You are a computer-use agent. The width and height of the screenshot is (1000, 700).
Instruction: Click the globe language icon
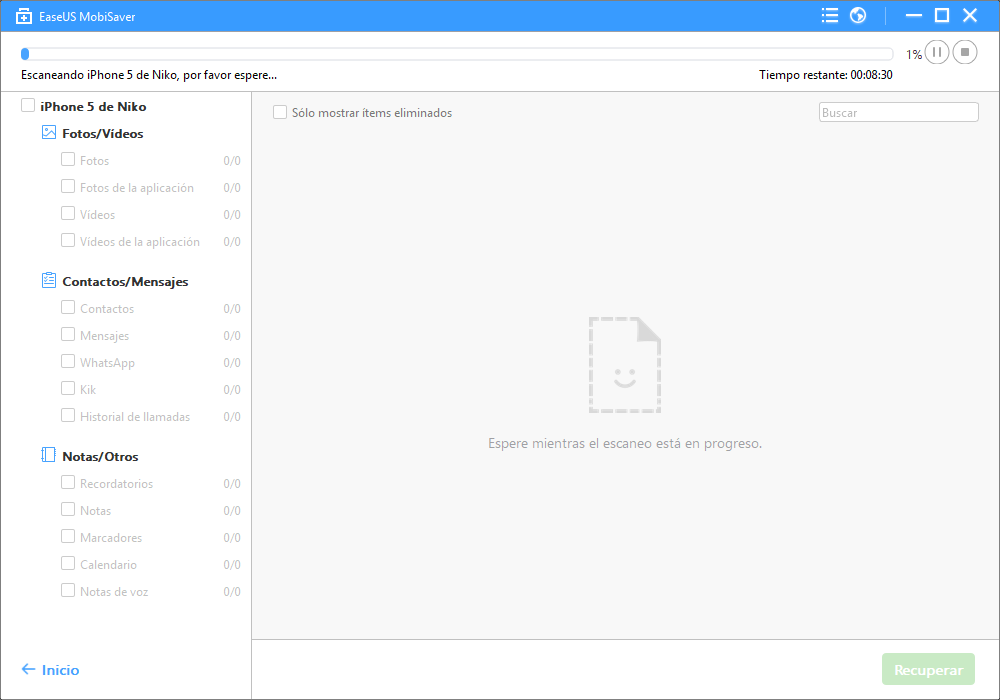[x=857, y=15]
